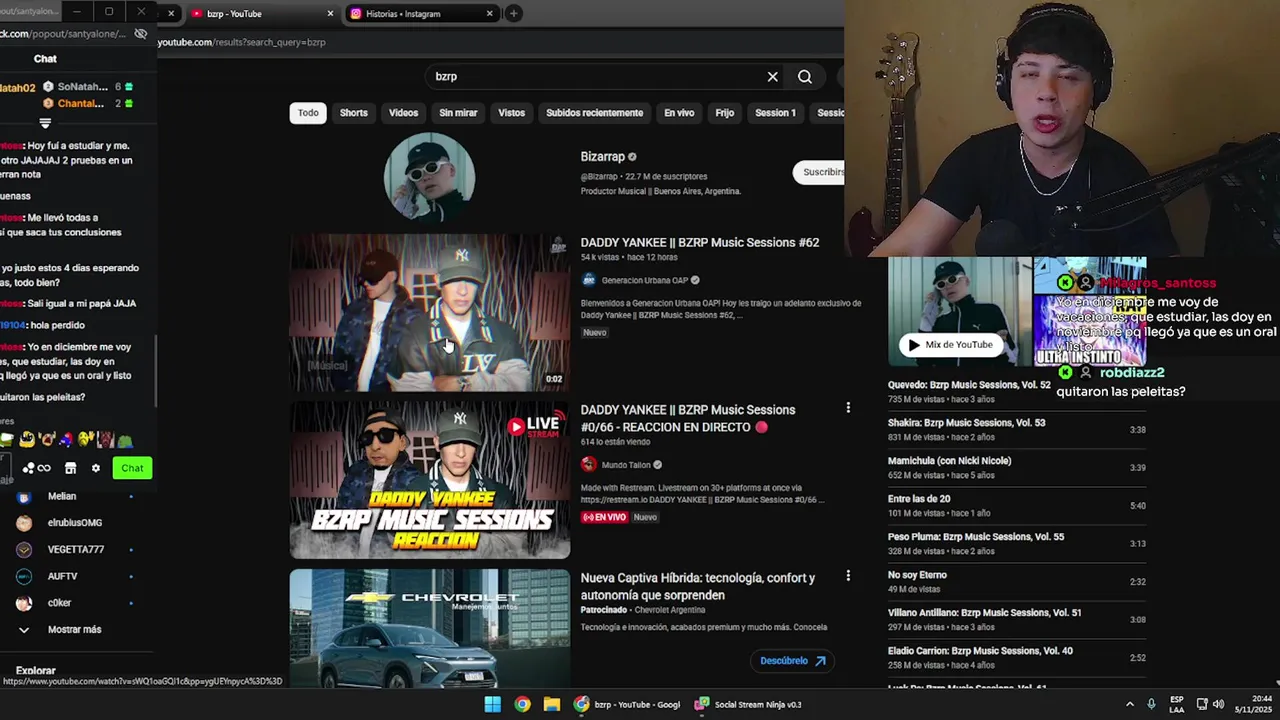This screenshot has width=1280, height=720.
Task: Select the En vivo filter chip
Action: pyautogui.click(x=679, y=113)
